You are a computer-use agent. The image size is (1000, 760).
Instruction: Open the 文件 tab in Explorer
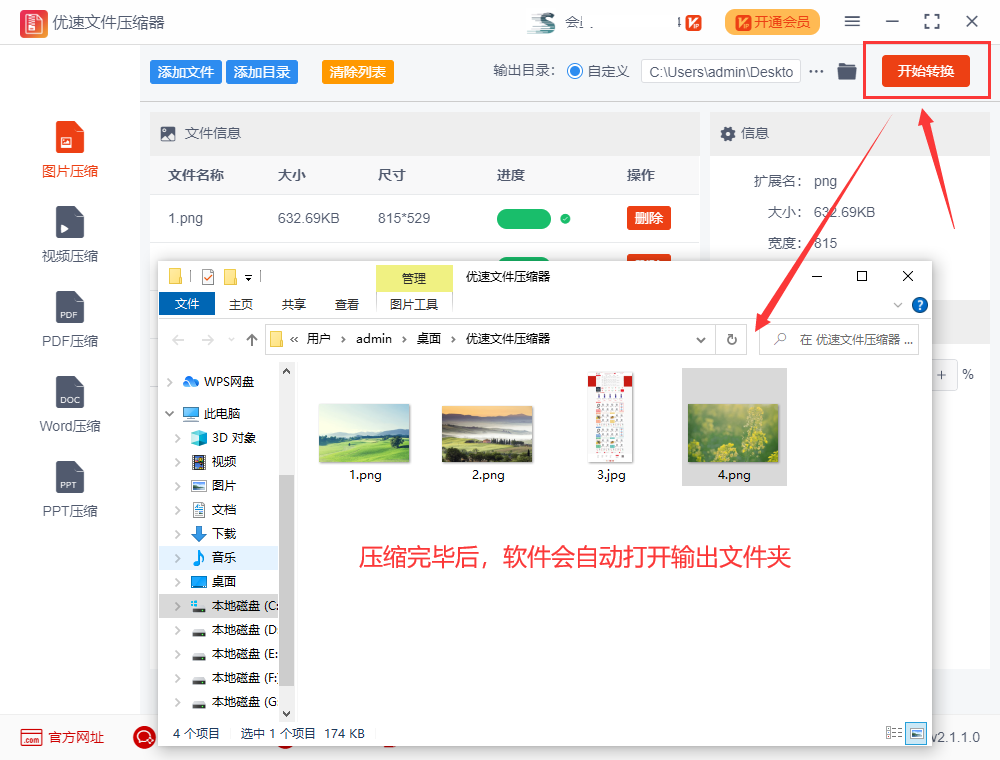click(187, 304)
